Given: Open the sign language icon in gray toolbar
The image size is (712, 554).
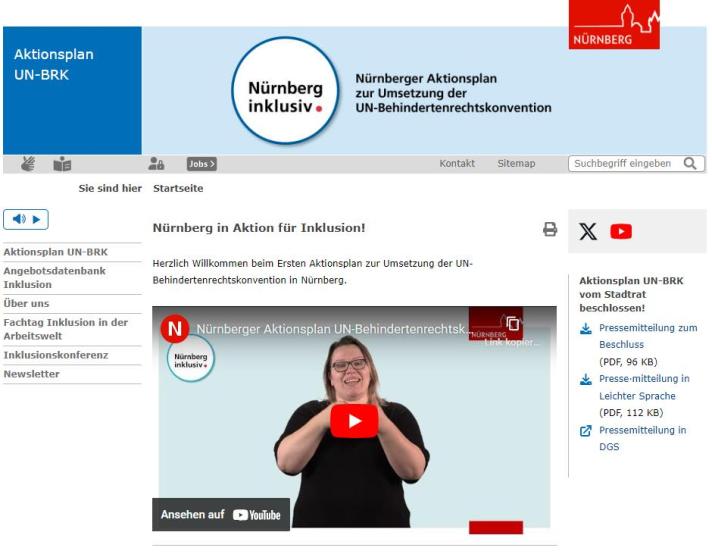Looking at the screenshot, I should (x=28, y=164).
